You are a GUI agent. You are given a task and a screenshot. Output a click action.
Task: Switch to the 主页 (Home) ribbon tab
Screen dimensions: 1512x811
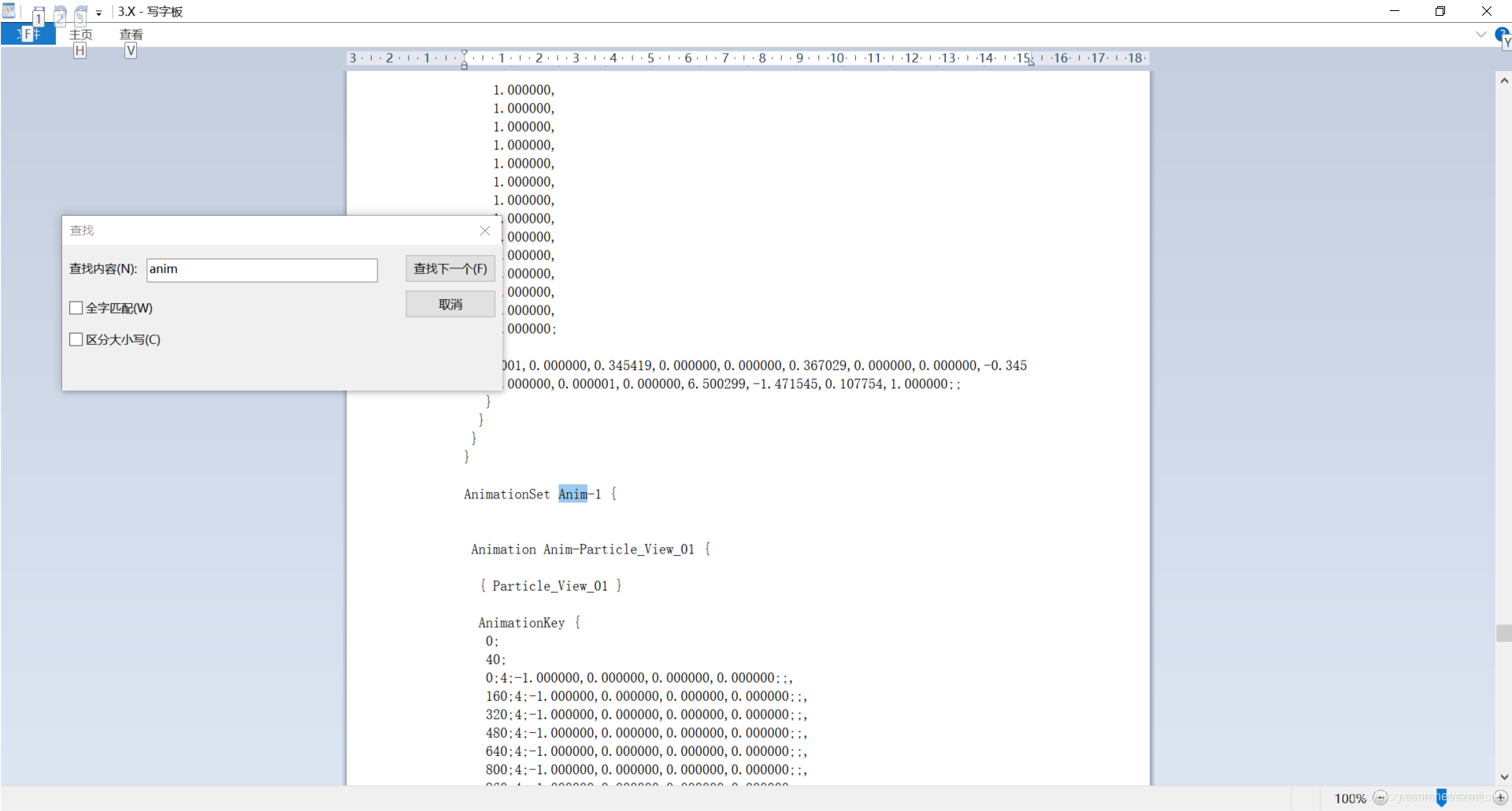point(81,34)
